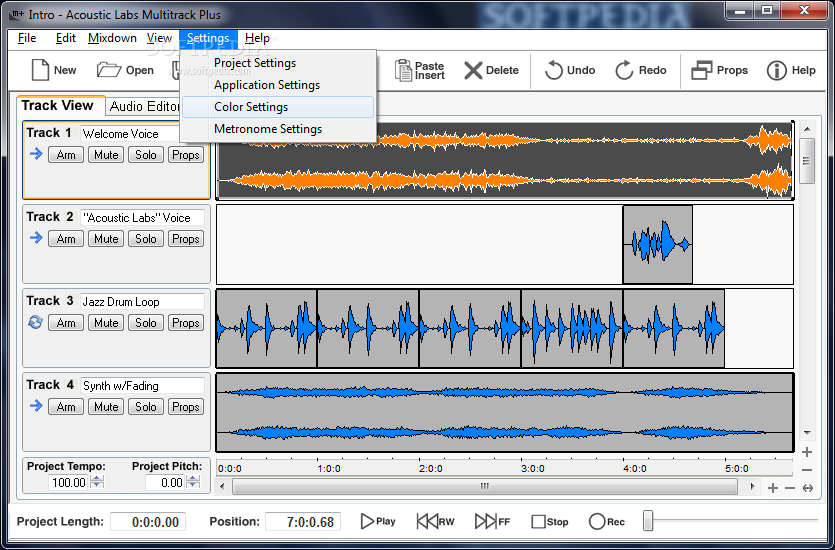Image resolution: width=835 pixels, height=550 pixels.
Task: Click the Track 3 Jazz Drum Loop name field
Action: pos(142,302)
